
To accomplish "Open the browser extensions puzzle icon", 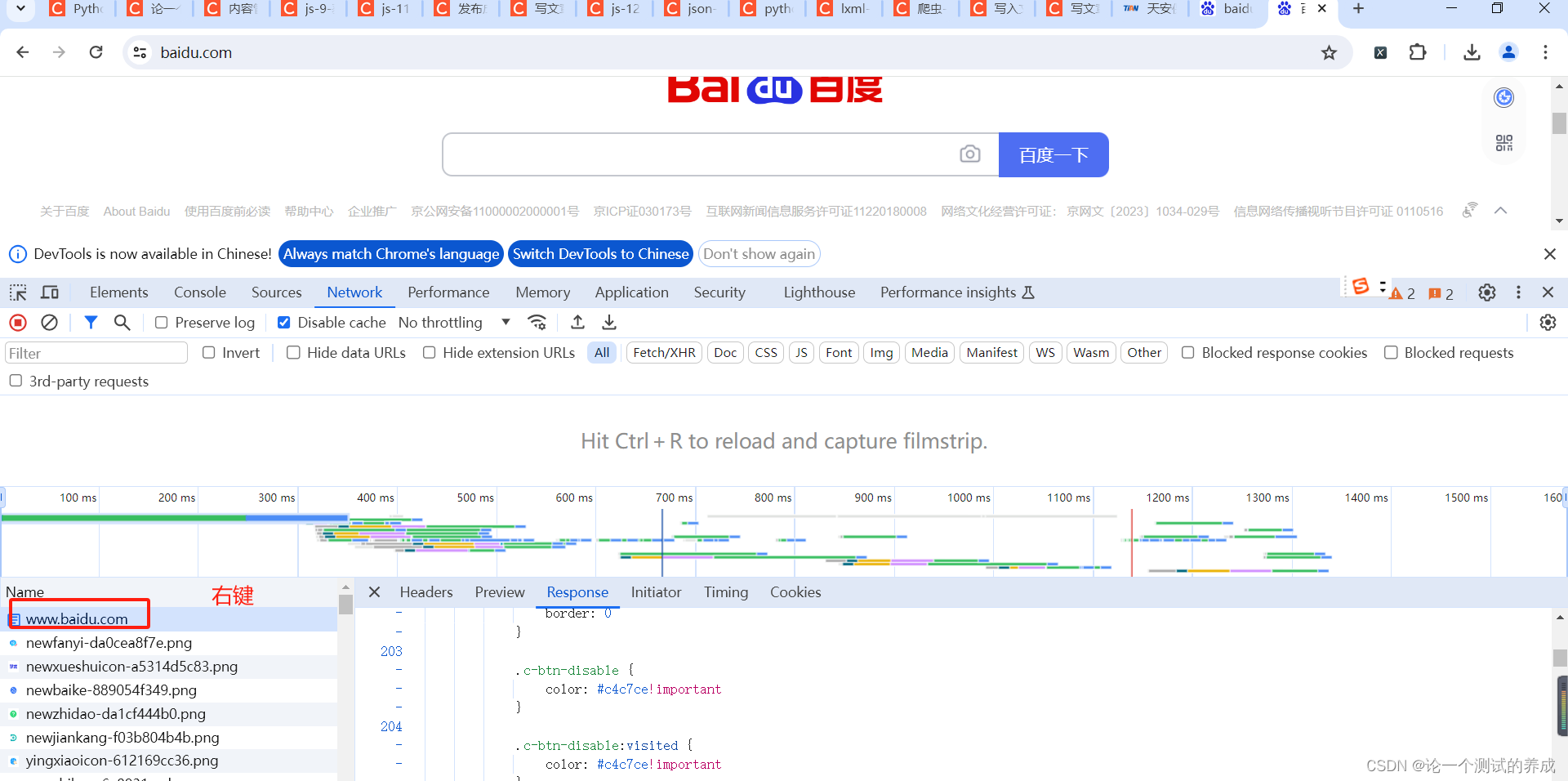I will [1418, 52].
